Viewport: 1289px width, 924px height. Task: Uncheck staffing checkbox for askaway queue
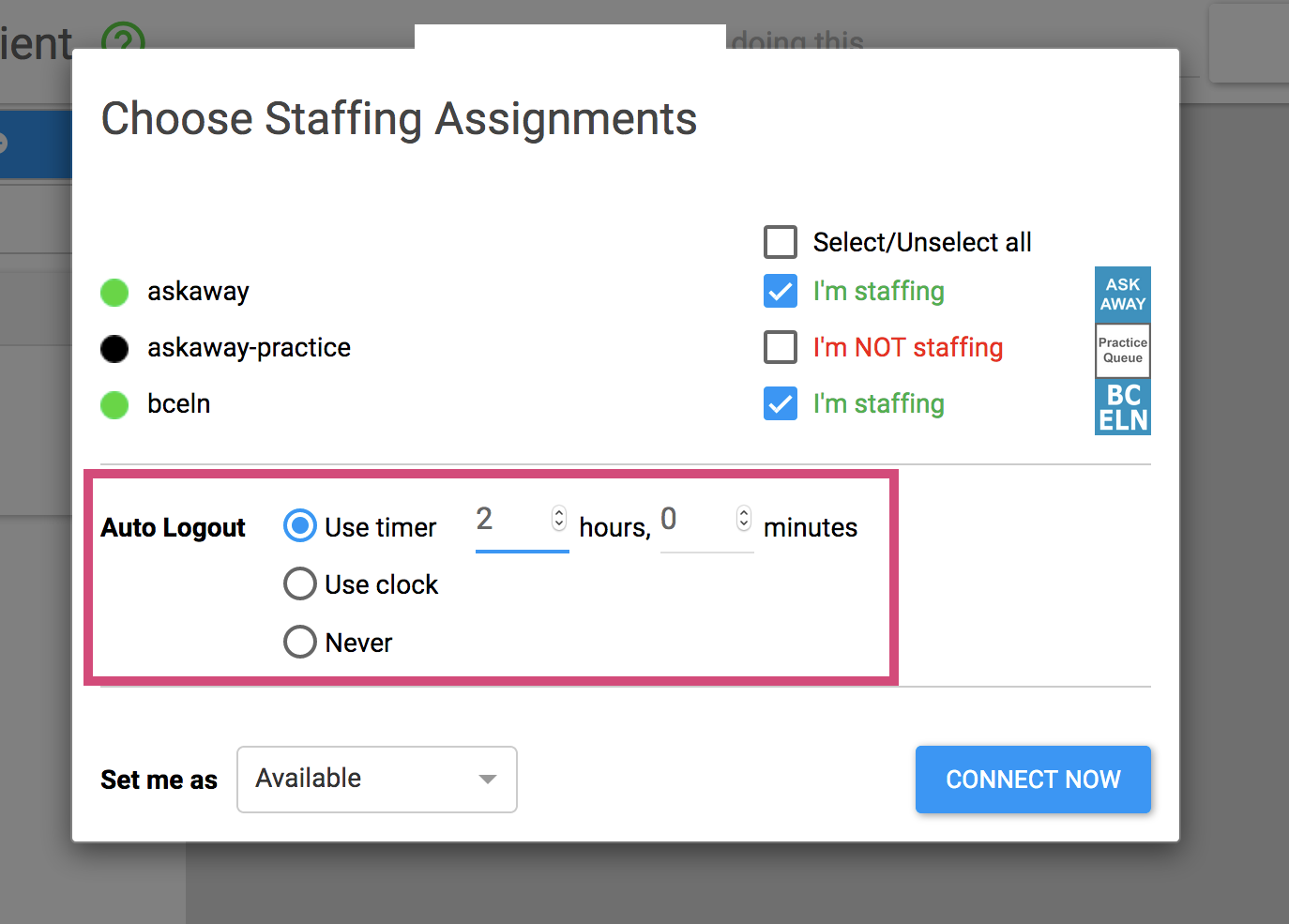(x=781, y=292)
